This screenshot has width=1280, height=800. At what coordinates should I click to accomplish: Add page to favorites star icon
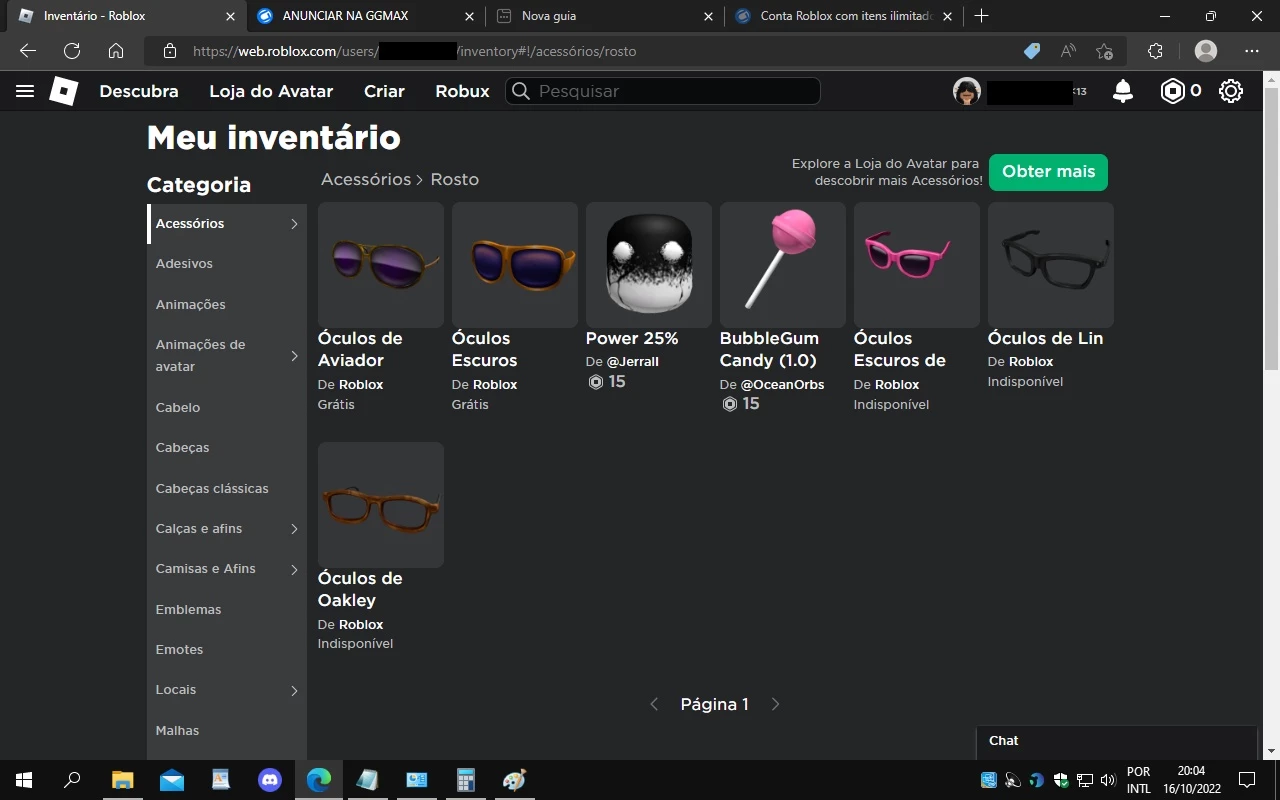(1104, 51)
